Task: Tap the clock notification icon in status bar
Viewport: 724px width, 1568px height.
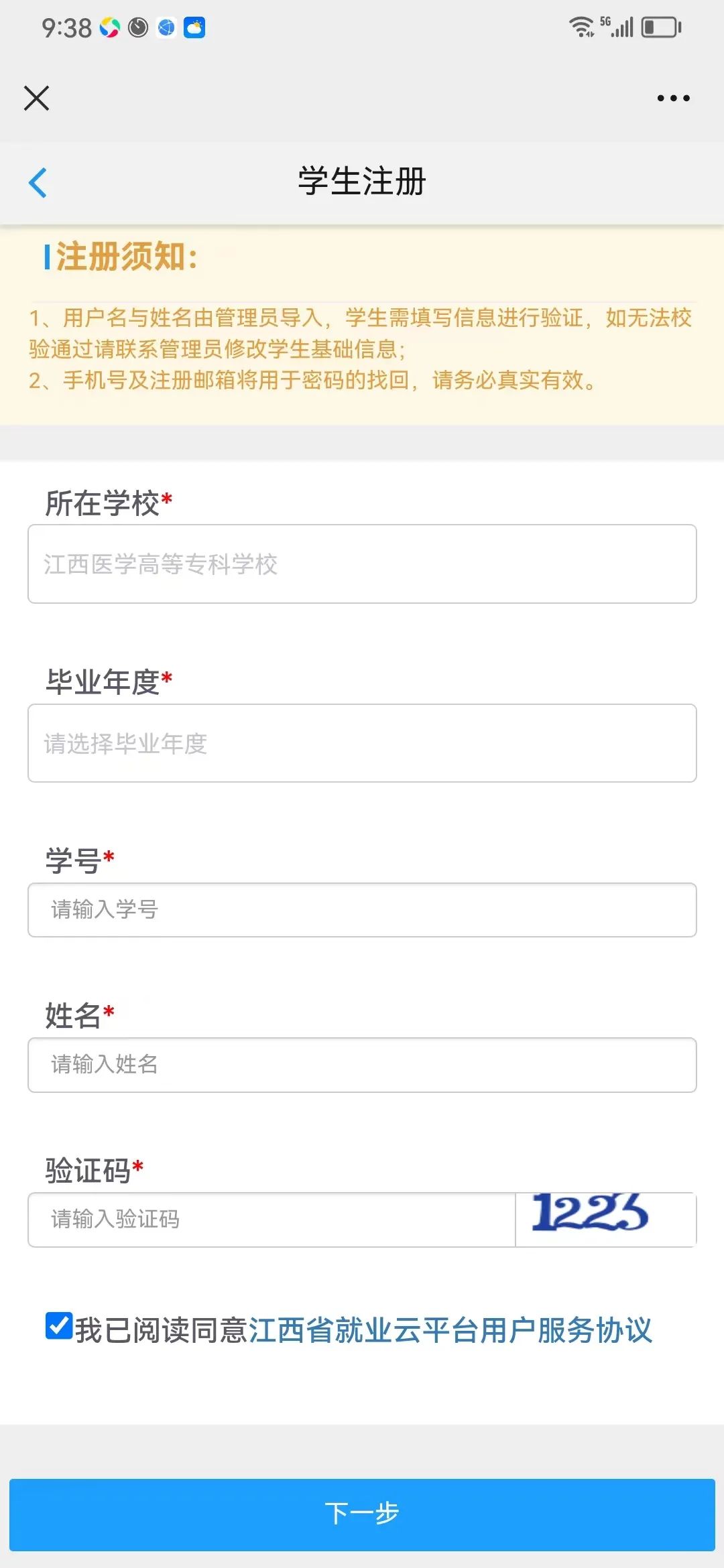Action: click(x=138, y=27)
